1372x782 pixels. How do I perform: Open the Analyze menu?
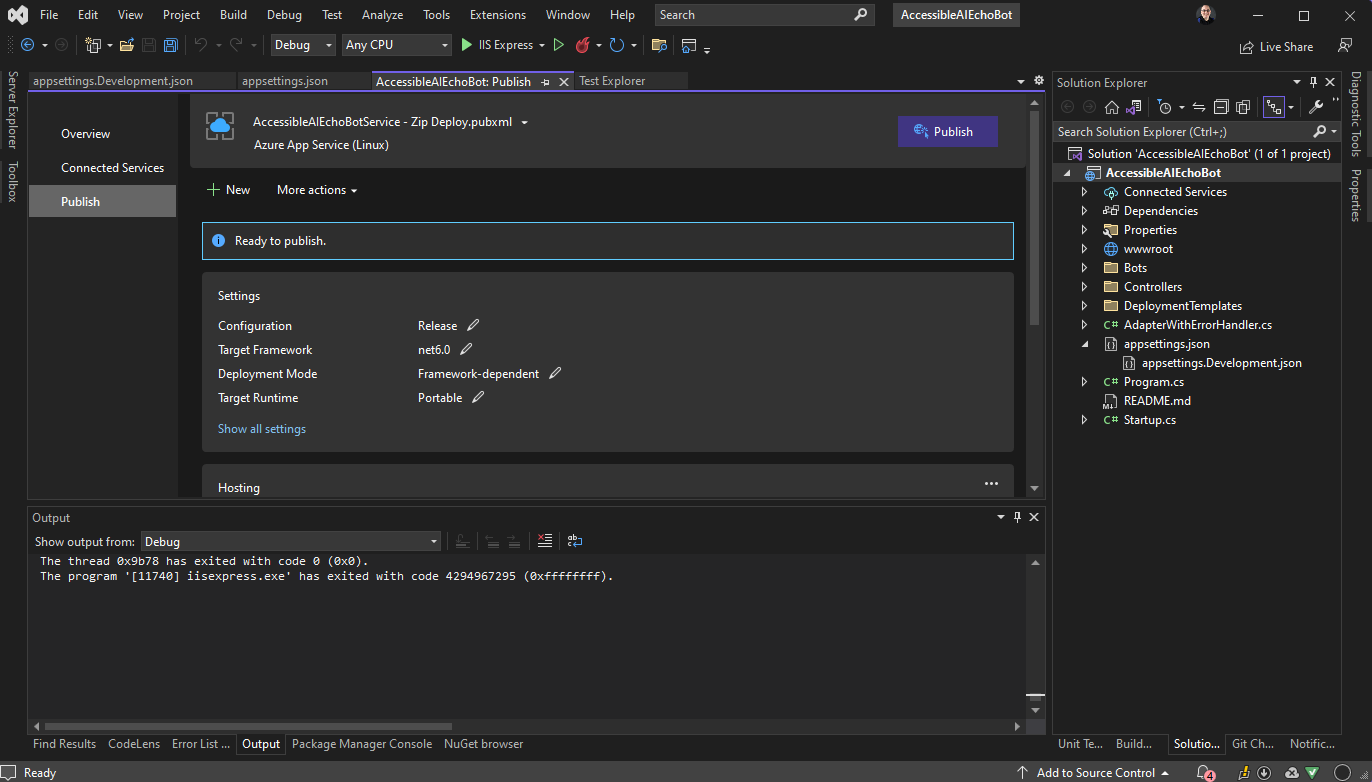[x=382, y=15]
